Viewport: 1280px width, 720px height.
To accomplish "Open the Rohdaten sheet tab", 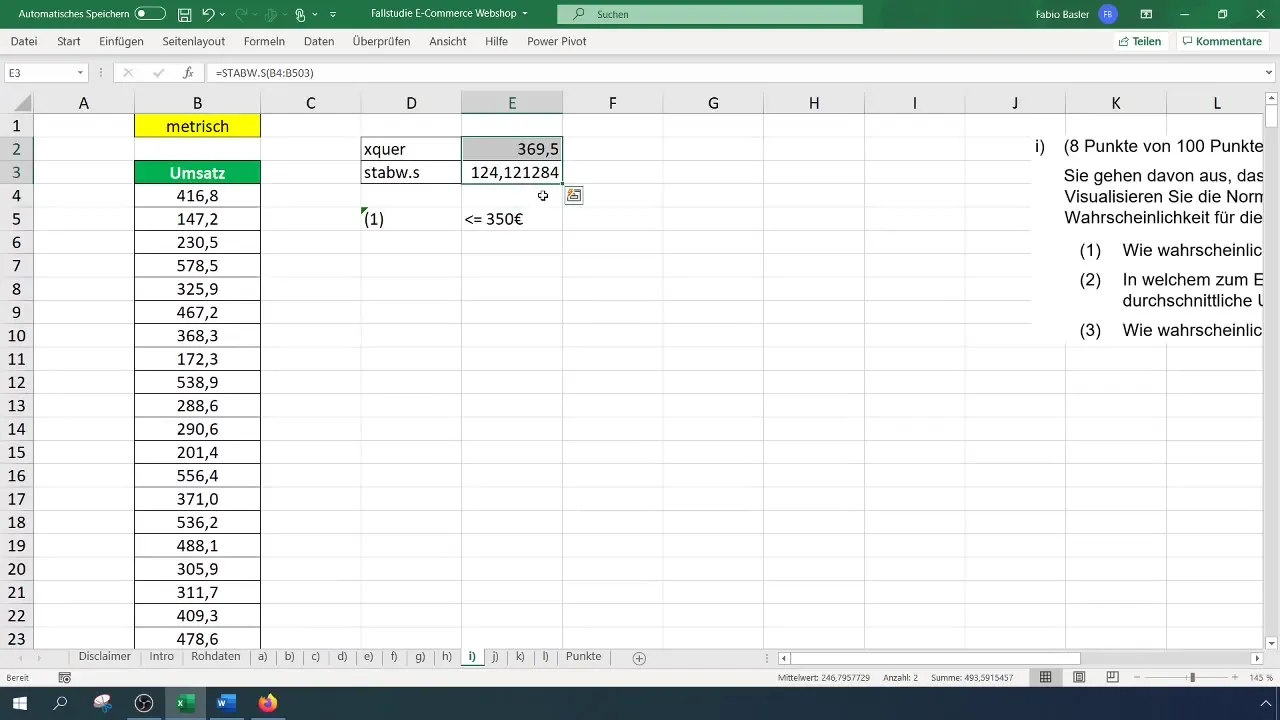I will pos(215,657).
